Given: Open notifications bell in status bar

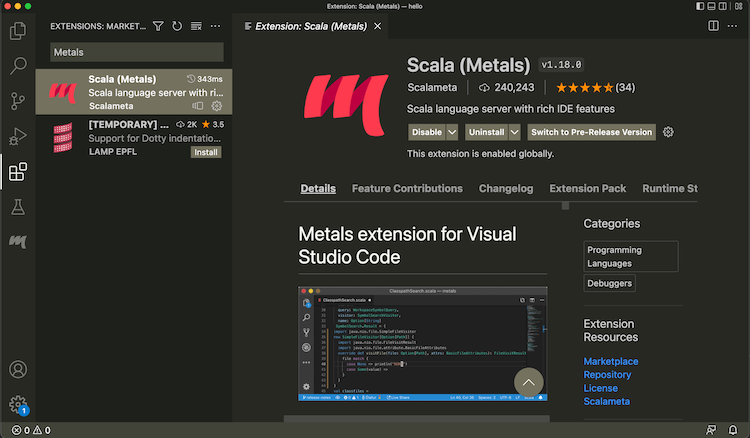Looking at the screenshot, I should (732, 430).
